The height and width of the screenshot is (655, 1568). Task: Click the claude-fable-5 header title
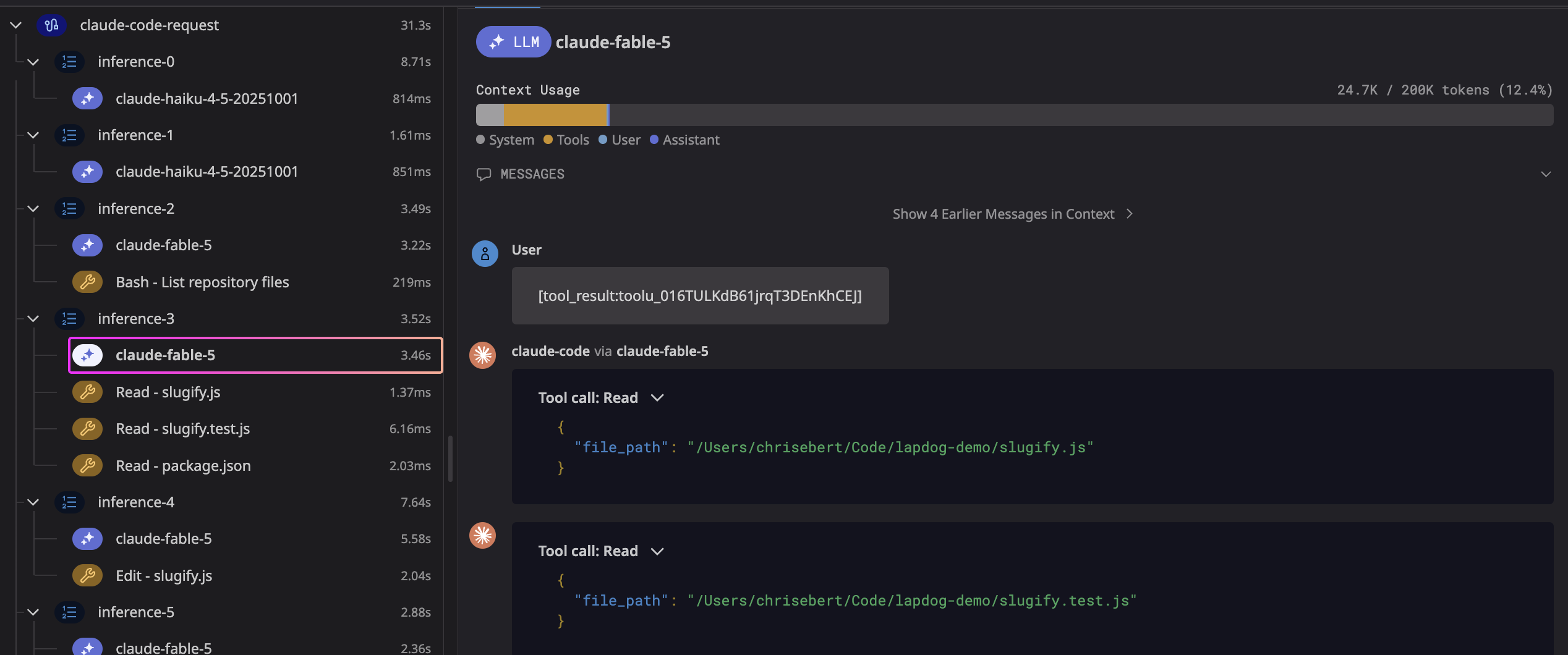click(x=613, y=42)
